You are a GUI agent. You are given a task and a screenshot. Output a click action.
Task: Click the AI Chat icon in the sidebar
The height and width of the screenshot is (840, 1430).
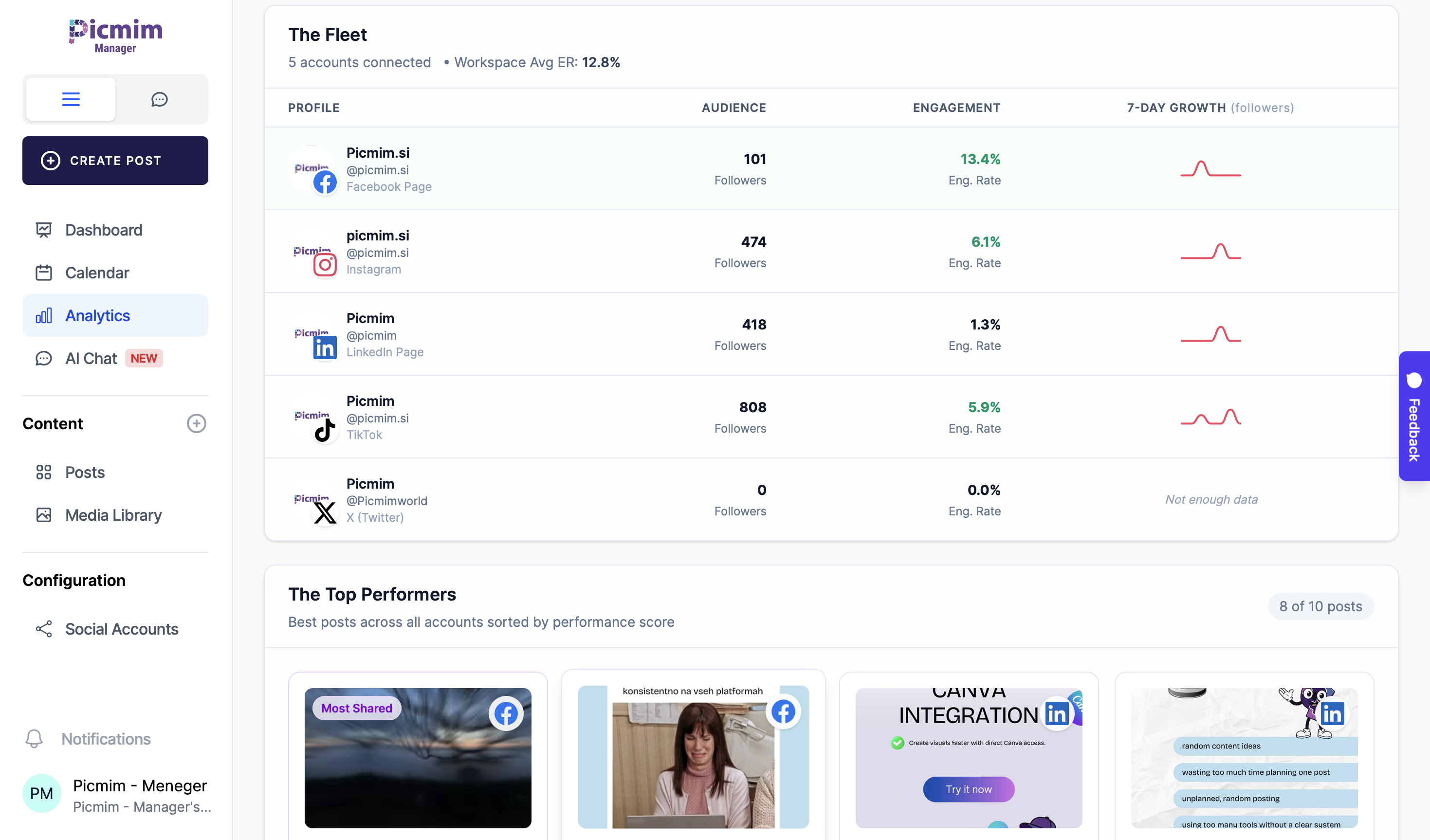point(44,358)
